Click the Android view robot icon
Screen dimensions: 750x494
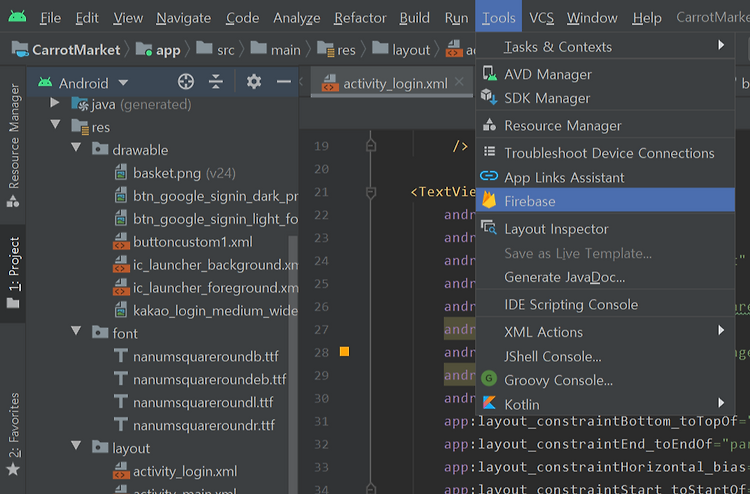(x=45, y=82)
